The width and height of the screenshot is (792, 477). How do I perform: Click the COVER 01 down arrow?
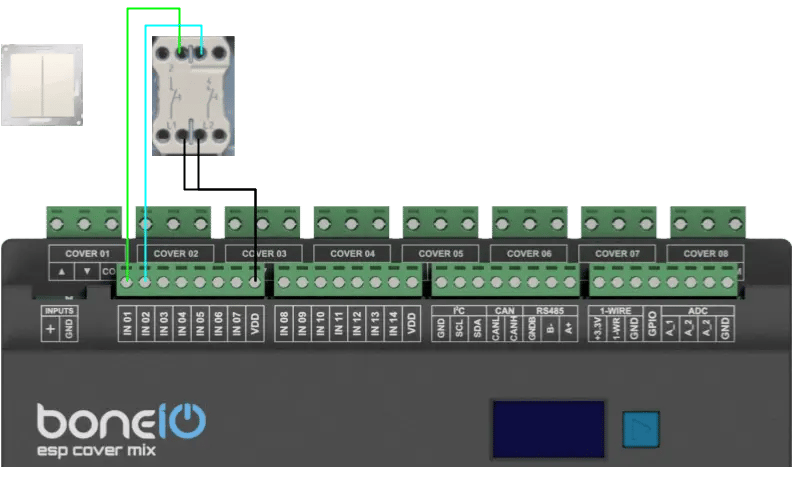[87, 272]
